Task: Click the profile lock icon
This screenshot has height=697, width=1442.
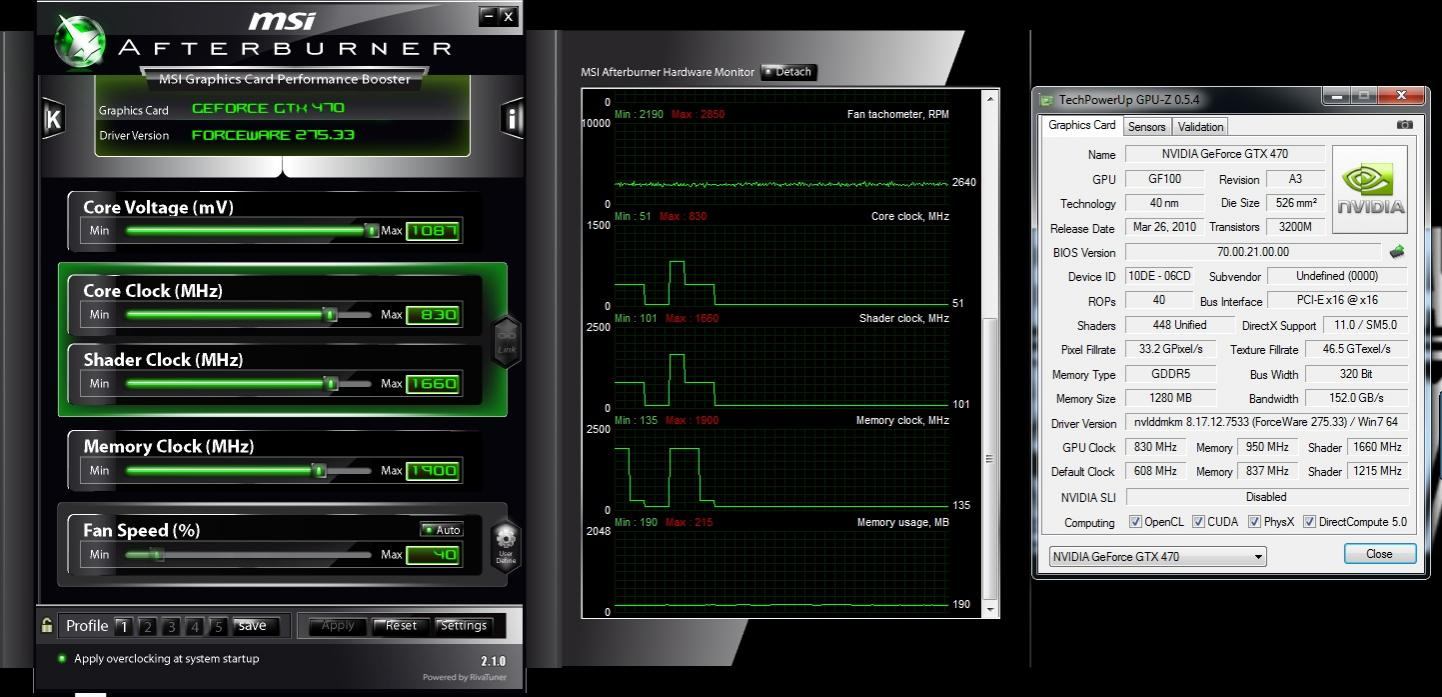Action: pyautogui.click(x=46, y=626)
